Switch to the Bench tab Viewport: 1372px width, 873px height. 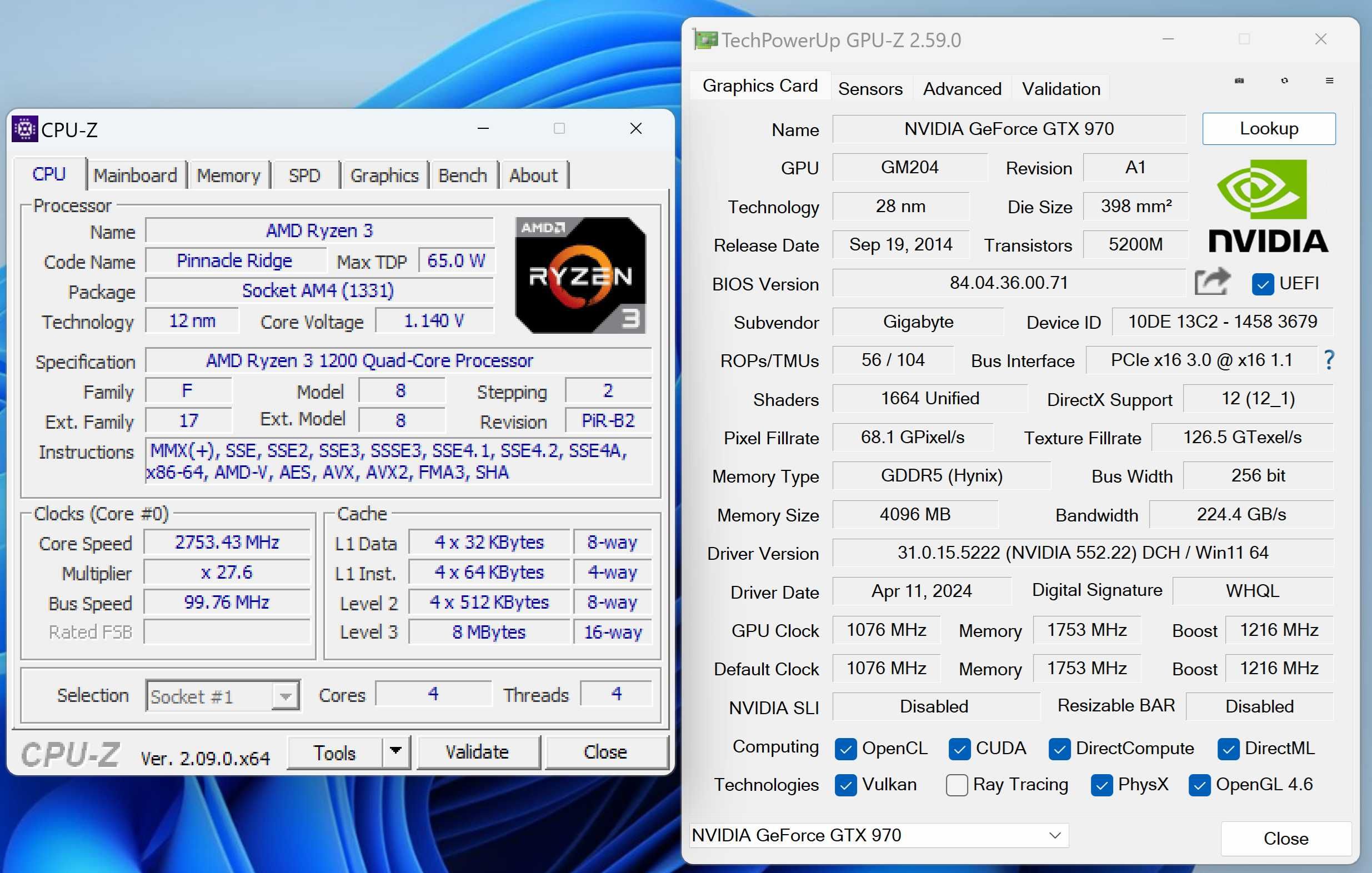(463, 175)
